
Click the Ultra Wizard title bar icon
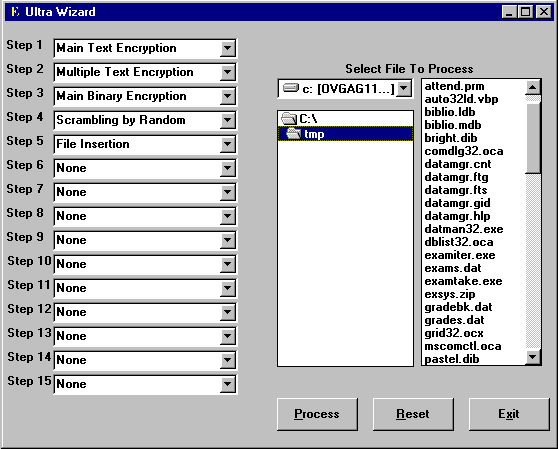pyautogui.click(x=15, y=12)
